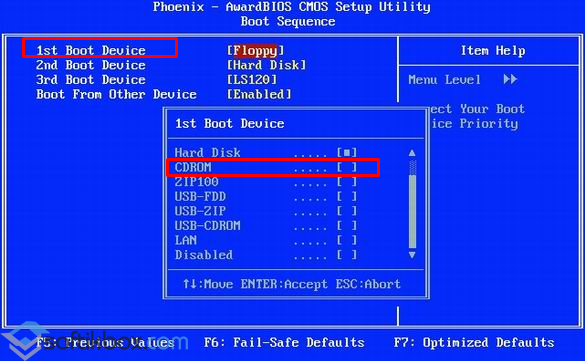Choose CDROM in the popup list
This screenshot has width=586, height=361.
click(x=265, y=167)
